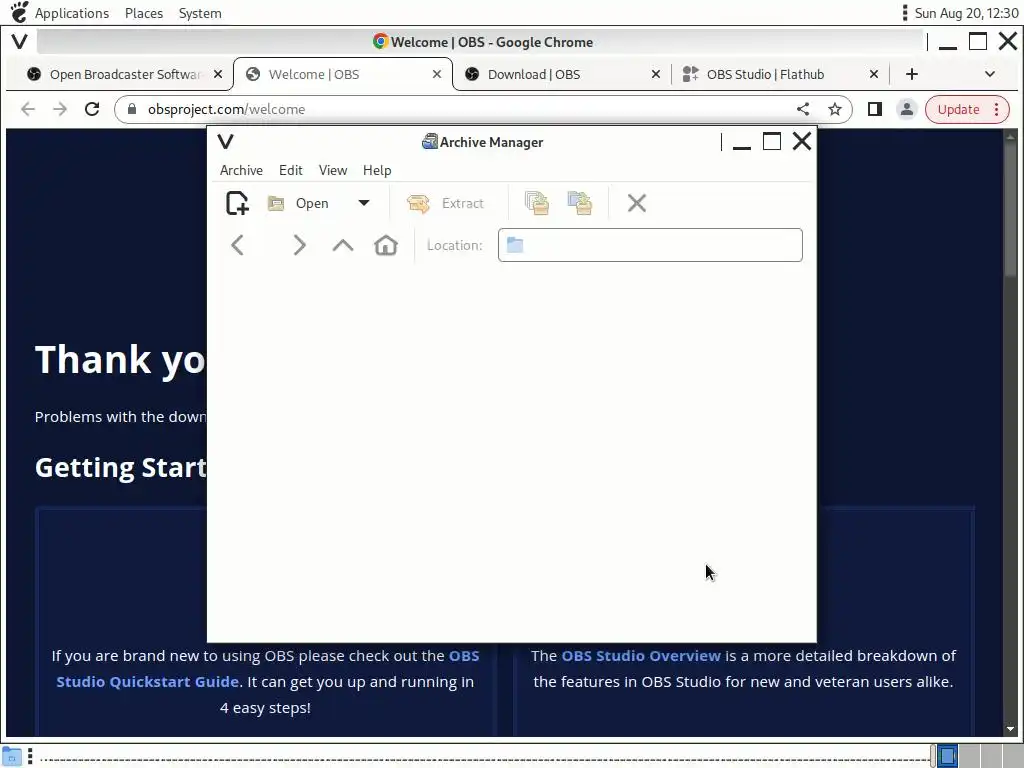This screenshot has height=768, width=1024.
Task: Create a new archive in Archive Manager
Action: [x=238, y=203]
